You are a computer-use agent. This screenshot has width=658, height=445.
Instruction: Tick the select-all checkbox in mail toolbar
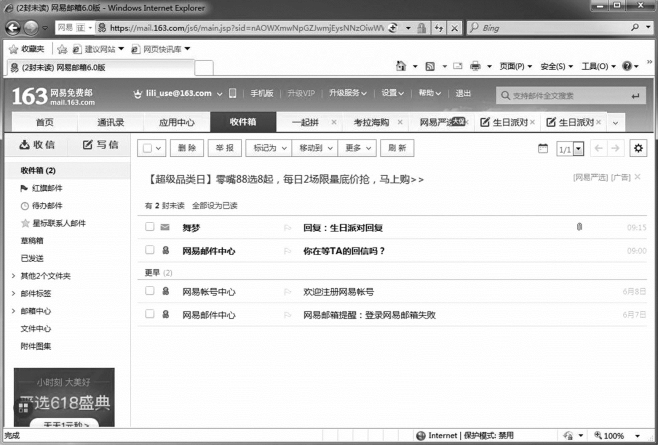147,148
